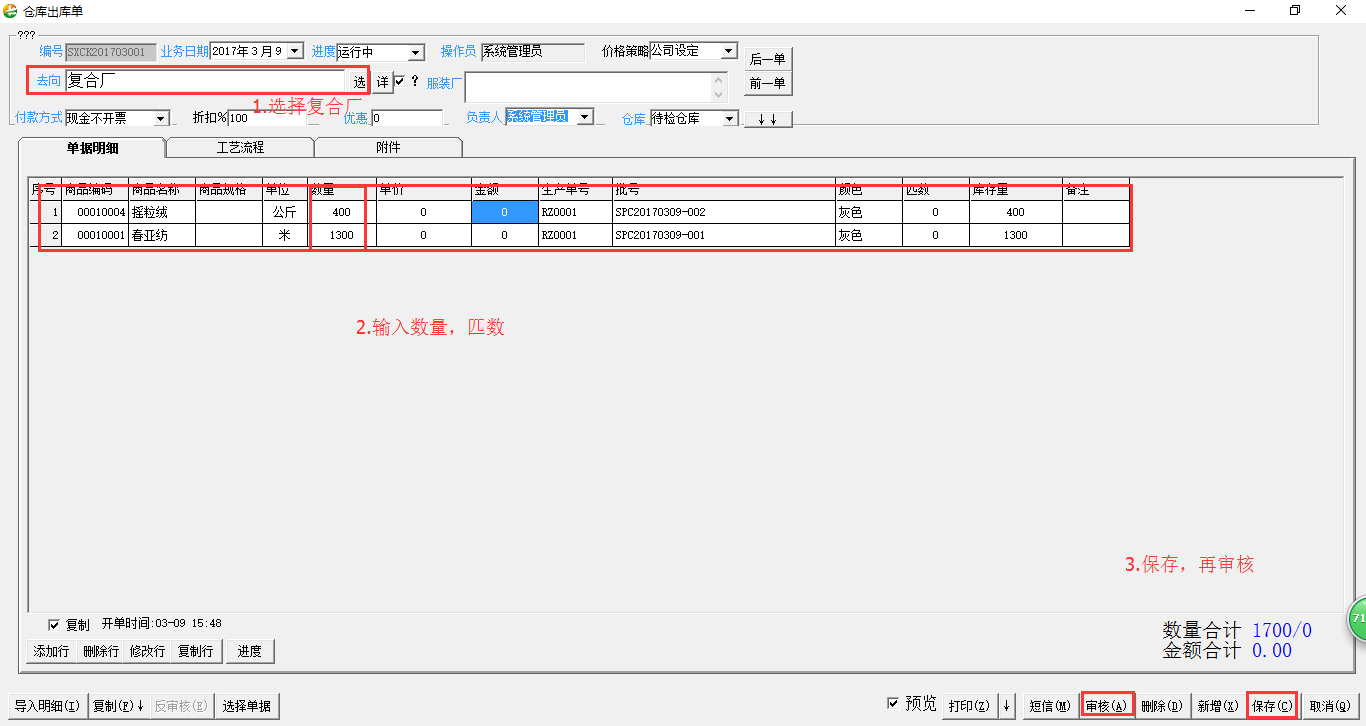This screenshot has width=1366, height=726.
Task: Switch to the 工艺流程 tab
Action: [x=240, y=147]
